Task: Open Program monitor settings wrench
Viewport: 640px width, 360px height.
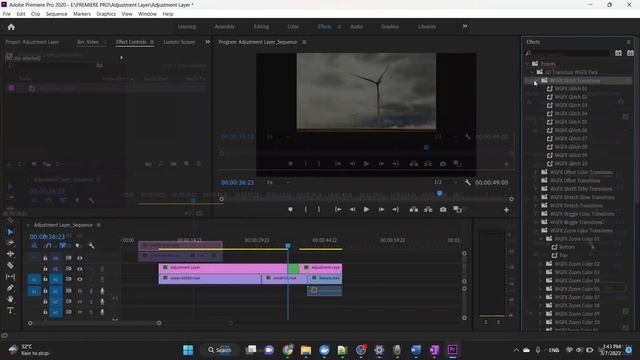Action: point(467,182)
